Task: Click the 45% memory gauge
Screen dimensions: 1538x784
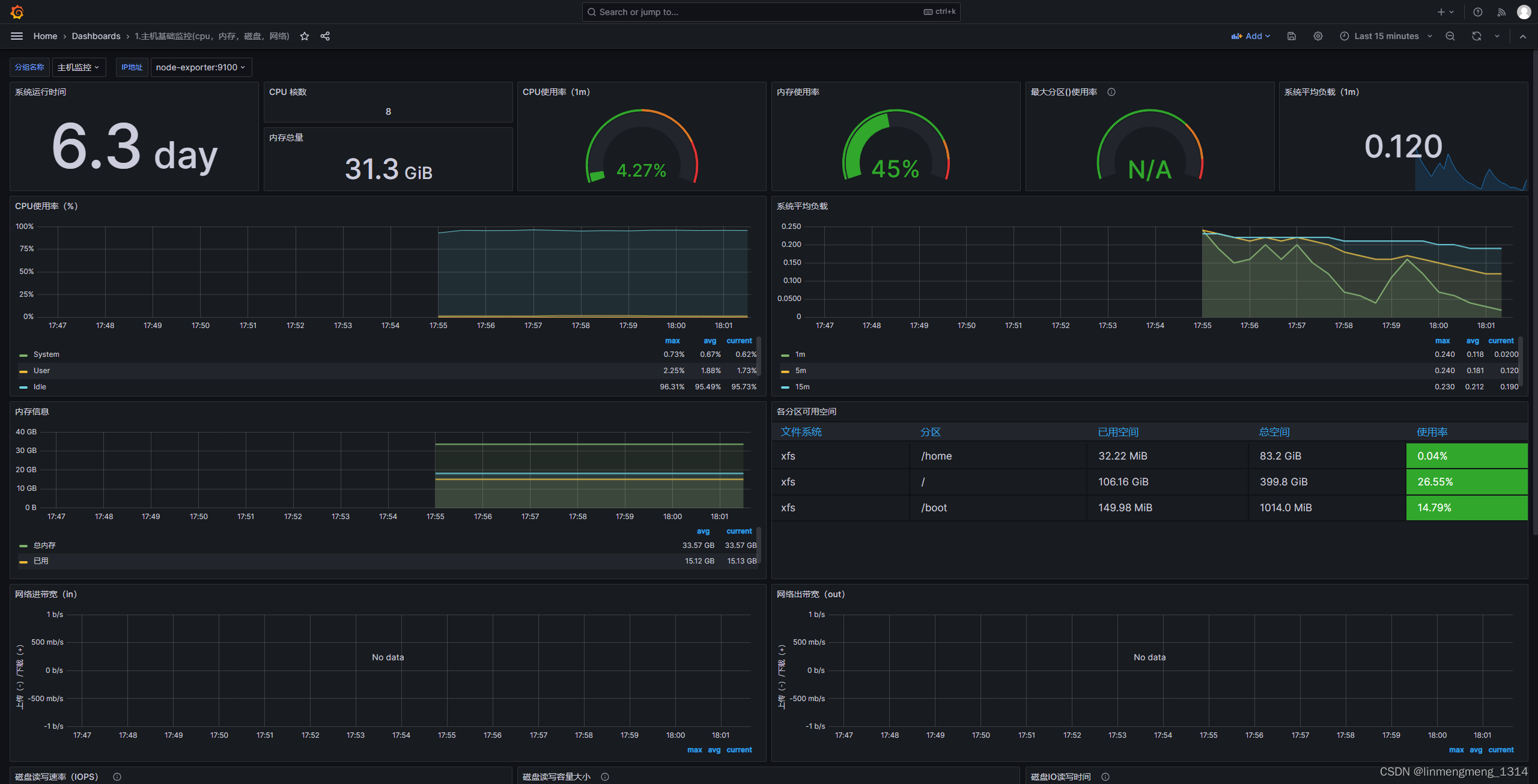Action: [x=895, y=145]
